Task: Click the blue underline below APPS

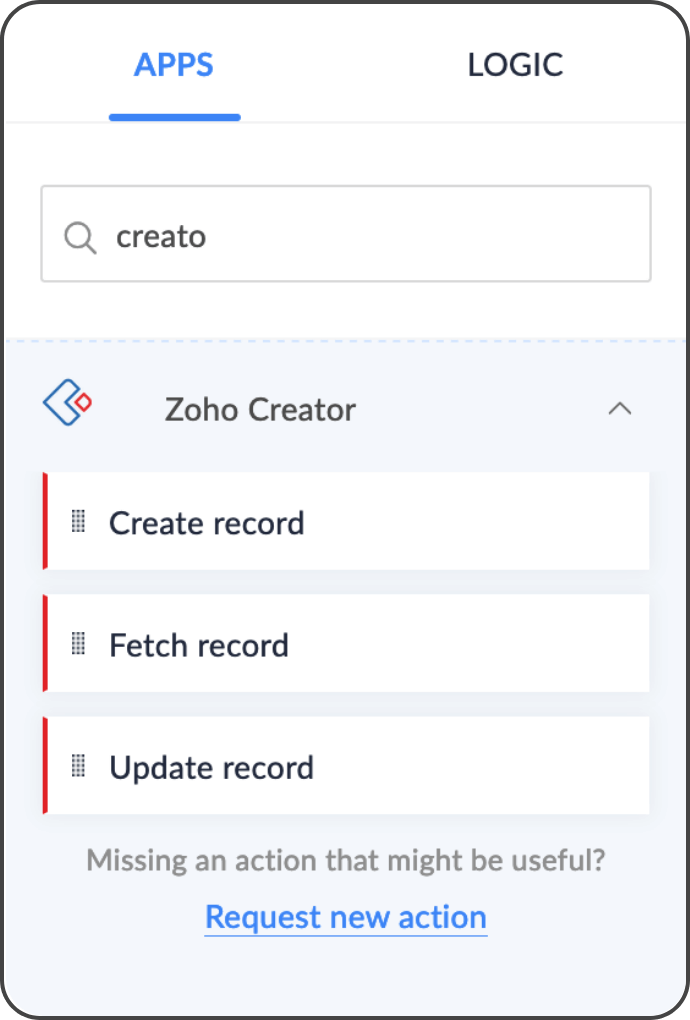Action: coord(175,117)
